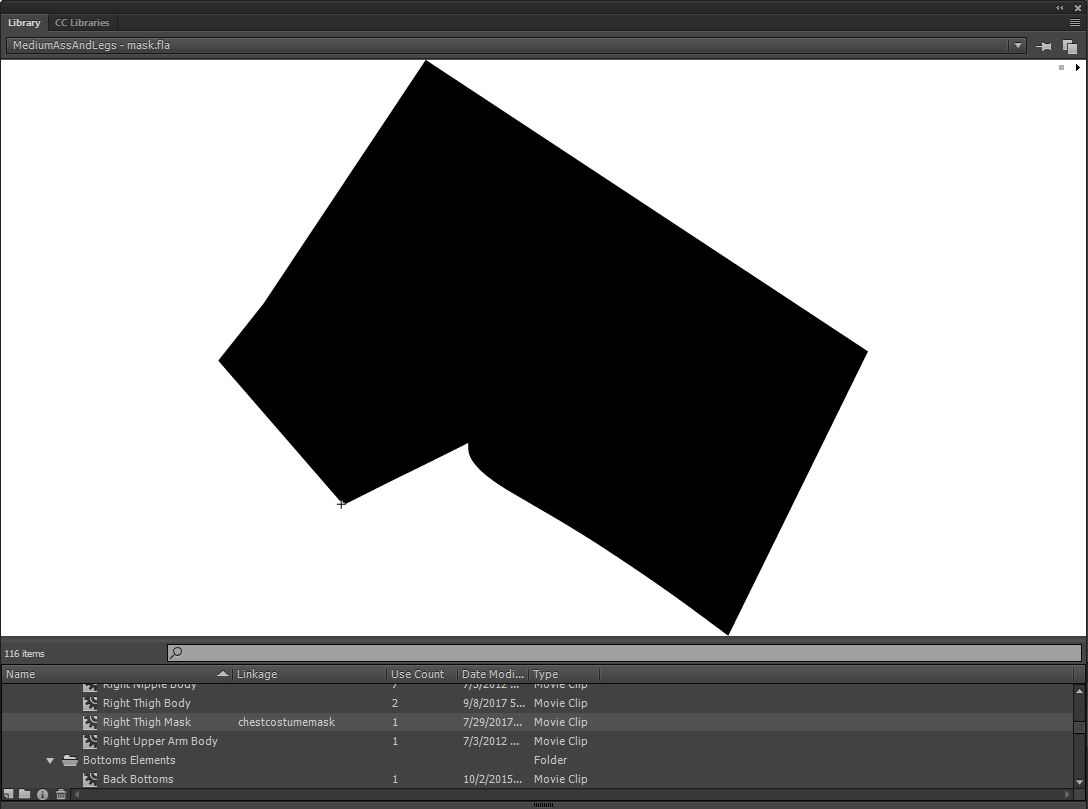Open a new library panel
Image resolution: width=1088 pixels, height=809 pixels.
1070,46
